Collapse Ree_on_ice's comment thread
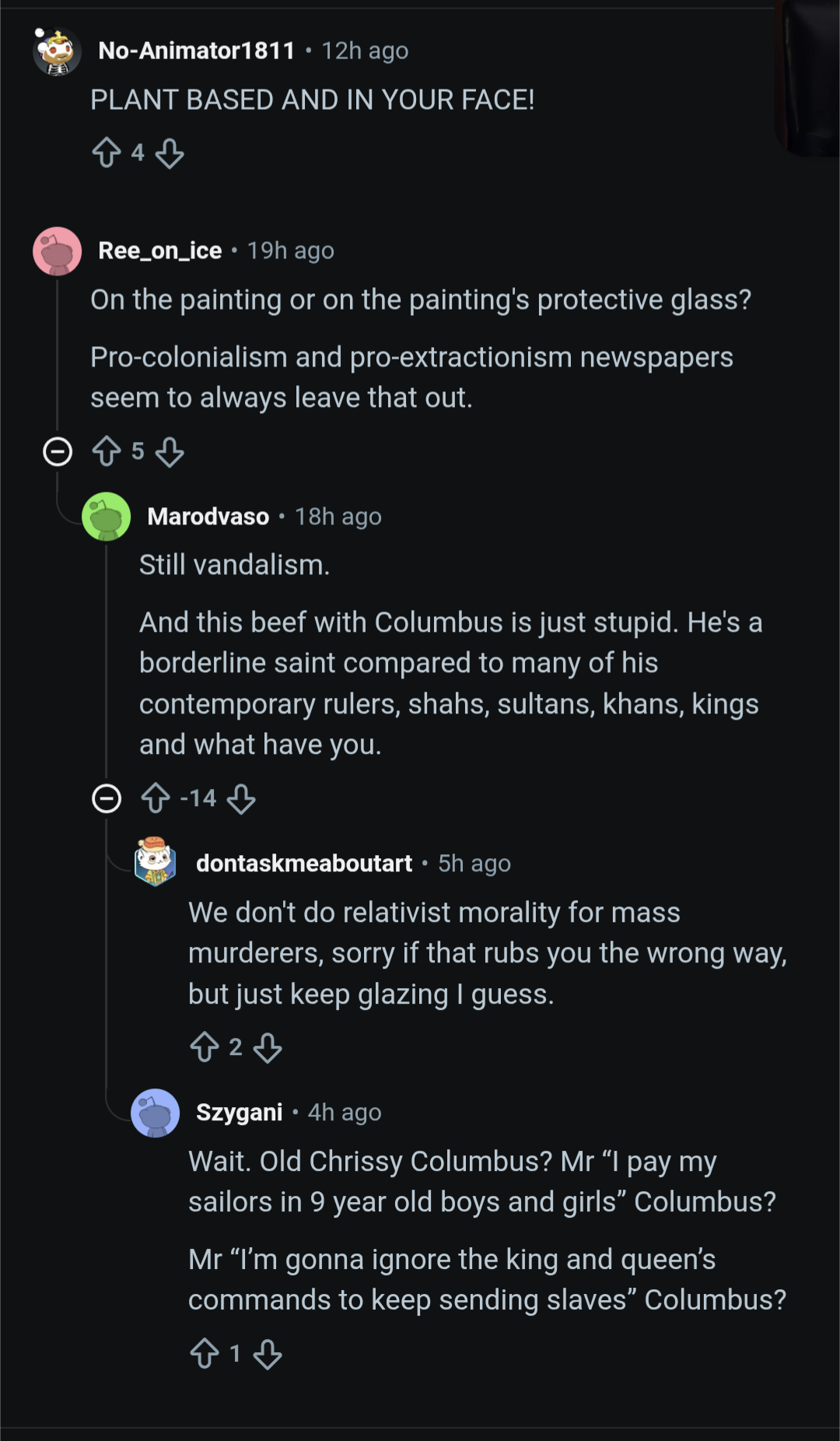Image resolution: width=840 pixels, height=1441 pixels. pos(58,451)
